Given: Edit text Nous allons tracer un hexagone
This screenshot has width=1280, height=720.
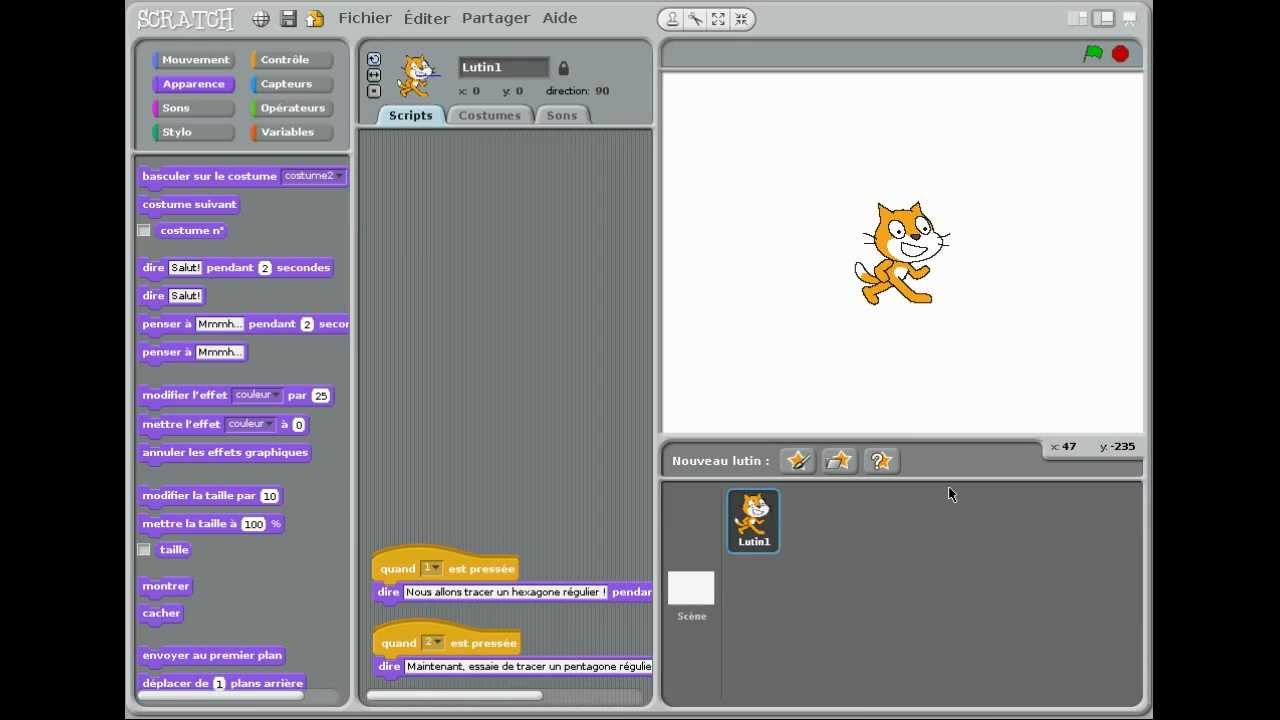Looking at the screenshot, I should pyautogui.click(x=505, y=592).
